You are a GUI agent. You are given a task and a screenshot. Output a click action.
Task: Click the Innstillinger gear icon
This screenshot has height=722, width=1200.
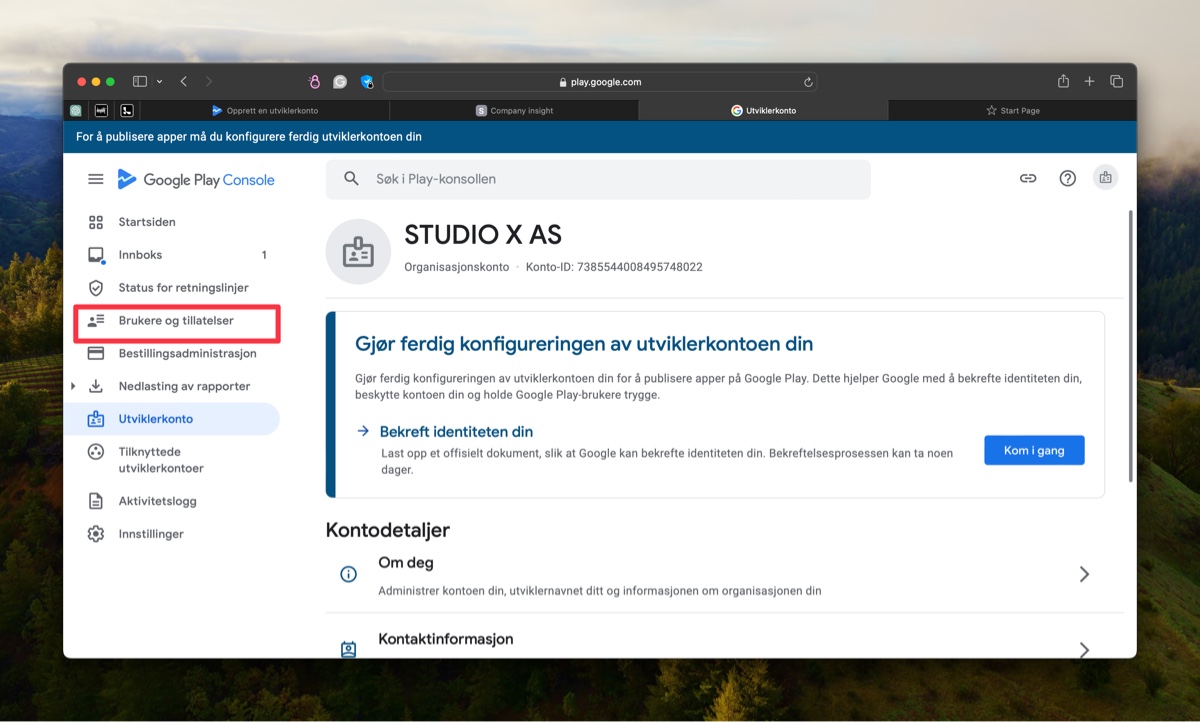point(96,534)
